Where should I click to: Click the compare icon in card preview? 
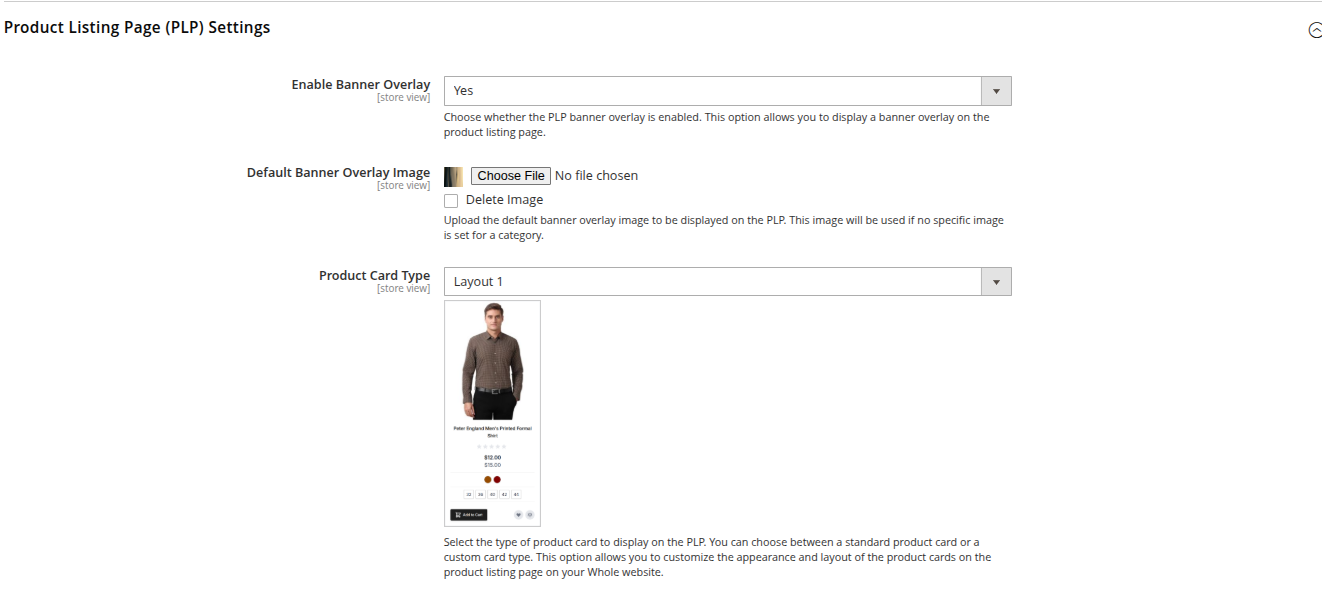click(530, 515)
